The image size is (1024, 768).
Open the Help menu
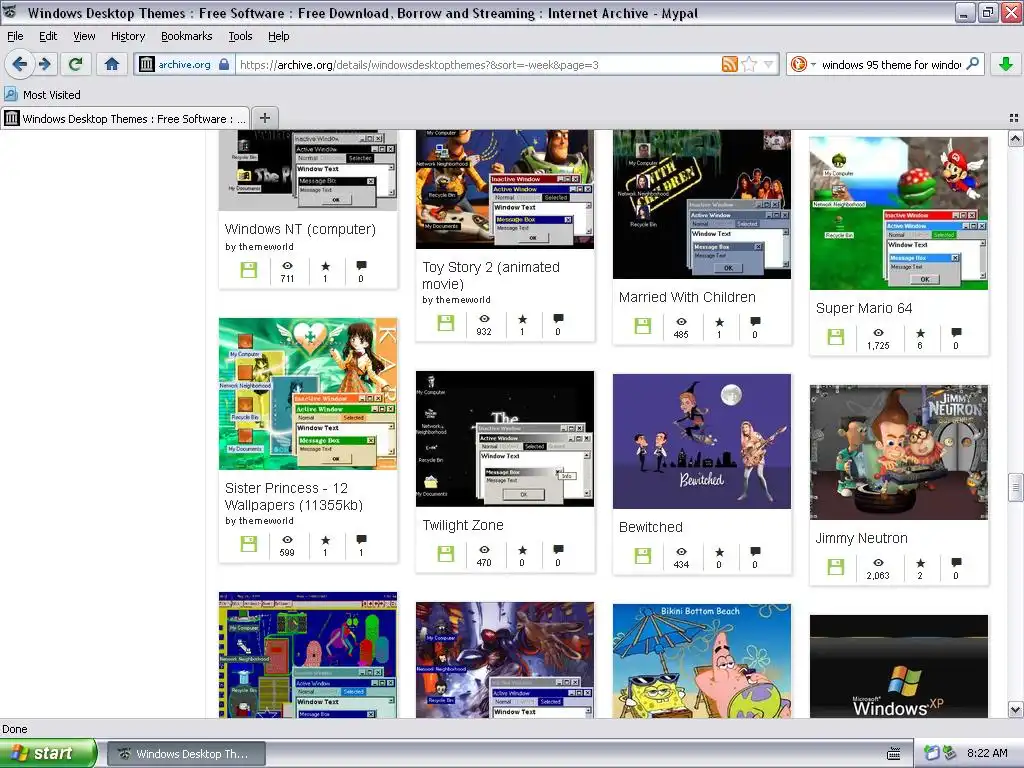(x=279, y=36)
